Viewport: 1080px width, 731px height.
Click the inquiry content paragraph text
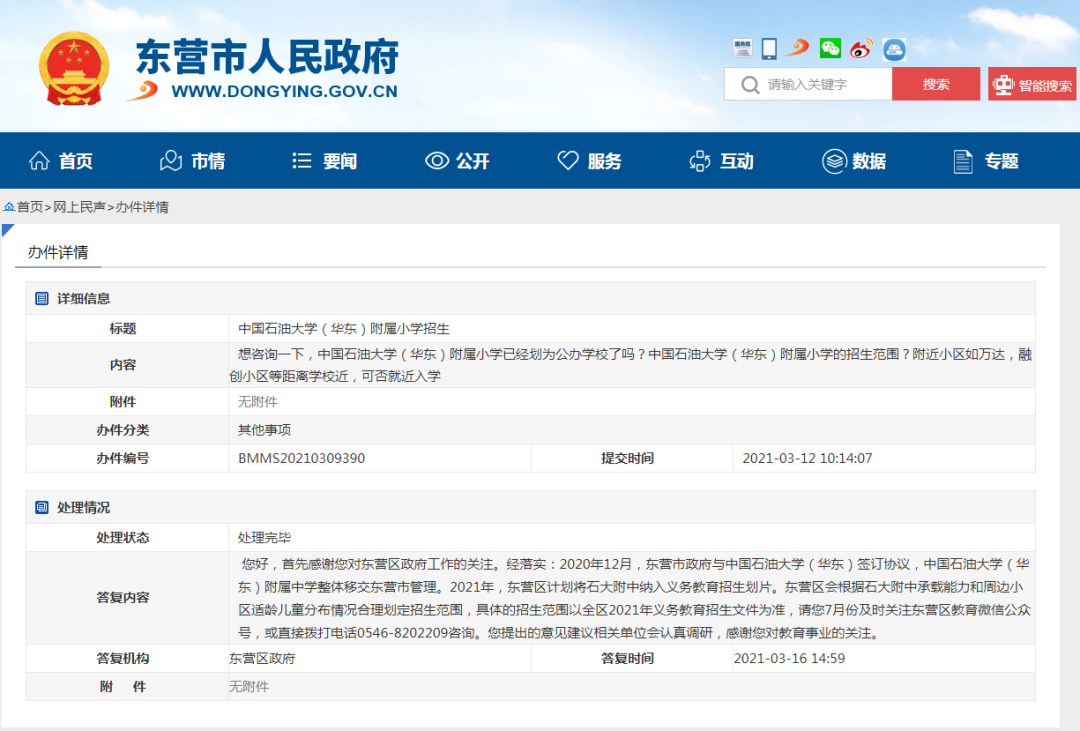[x=630, y=365]
